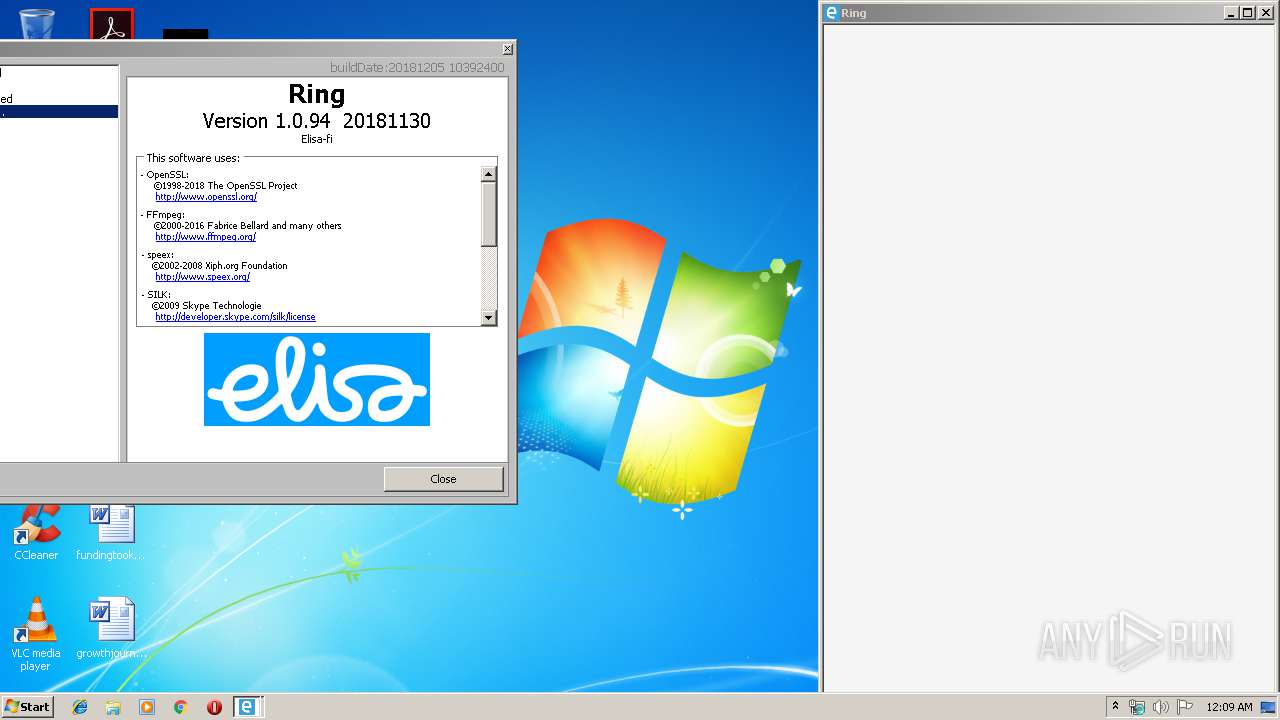Open the CCleaner desktop shortcut
The width and height of the screenshot is (1280, 720).
pyautogui.click(x=36, y=533)
